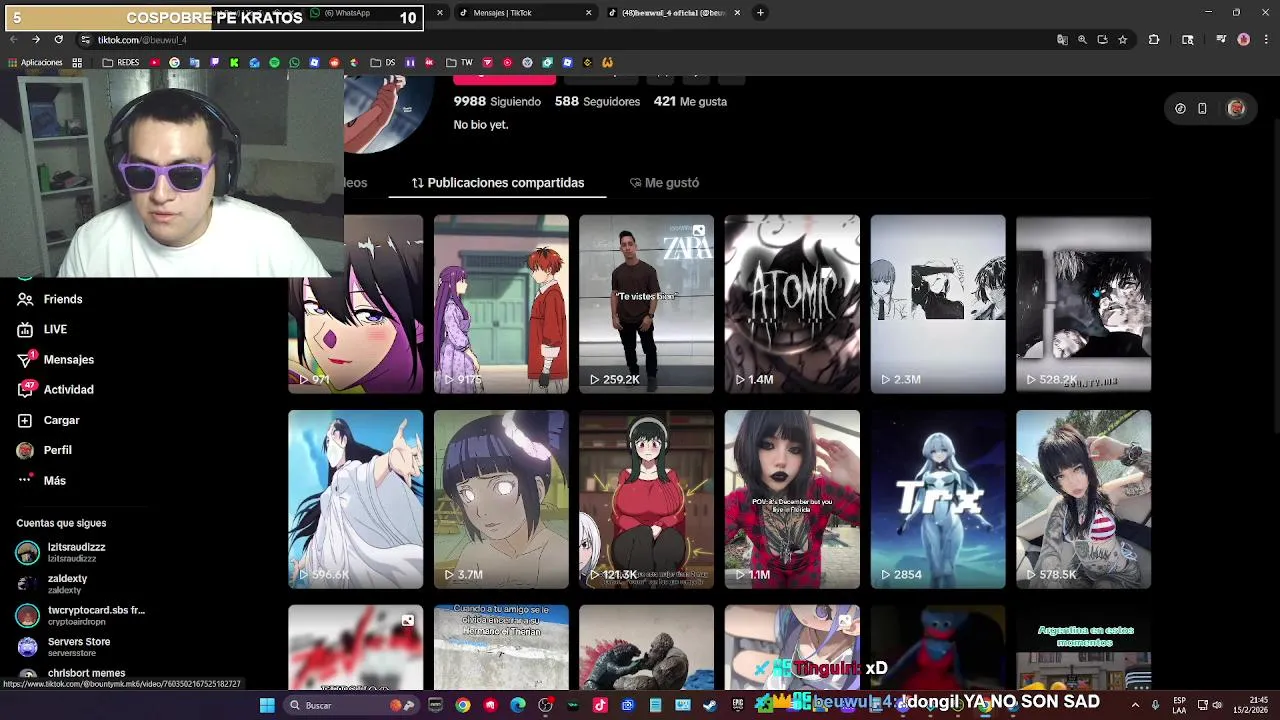View site information icon in address bar

tap(85, 40)
